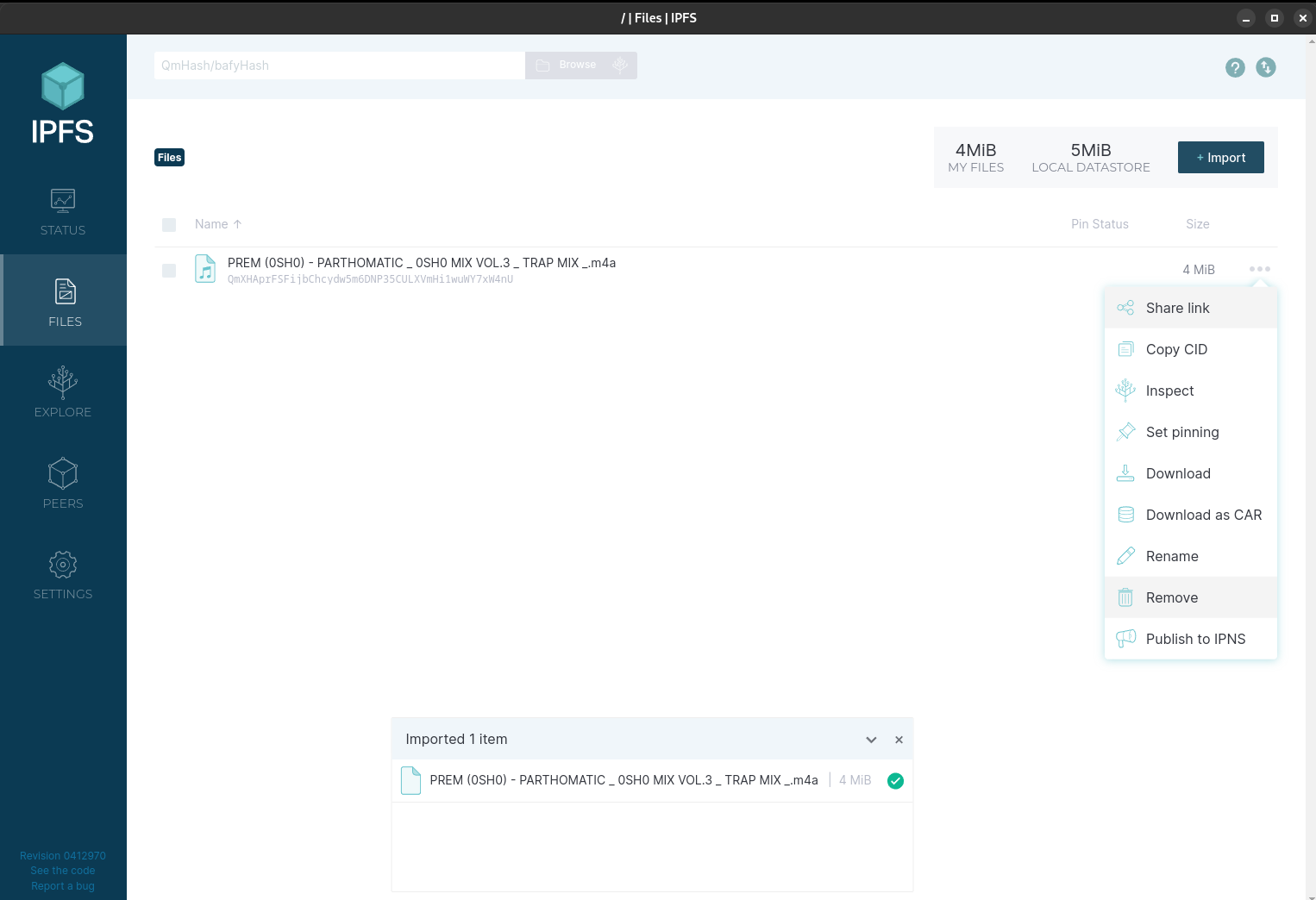
Task: Click the Download as CAR stack icon
Action: (1125, 515)
